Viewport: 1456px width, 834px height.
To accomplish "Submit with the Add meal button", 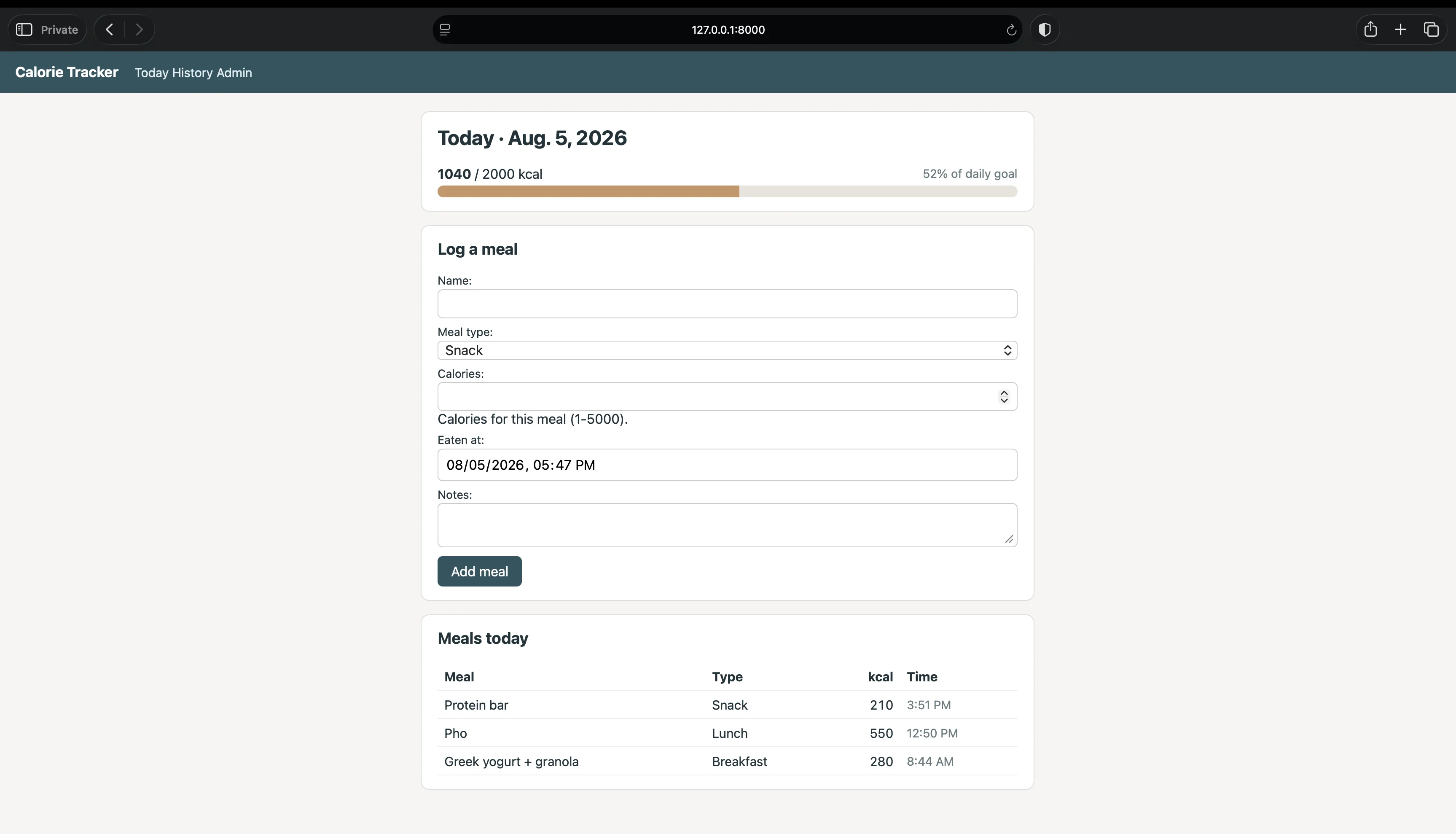I will point(479,571).
